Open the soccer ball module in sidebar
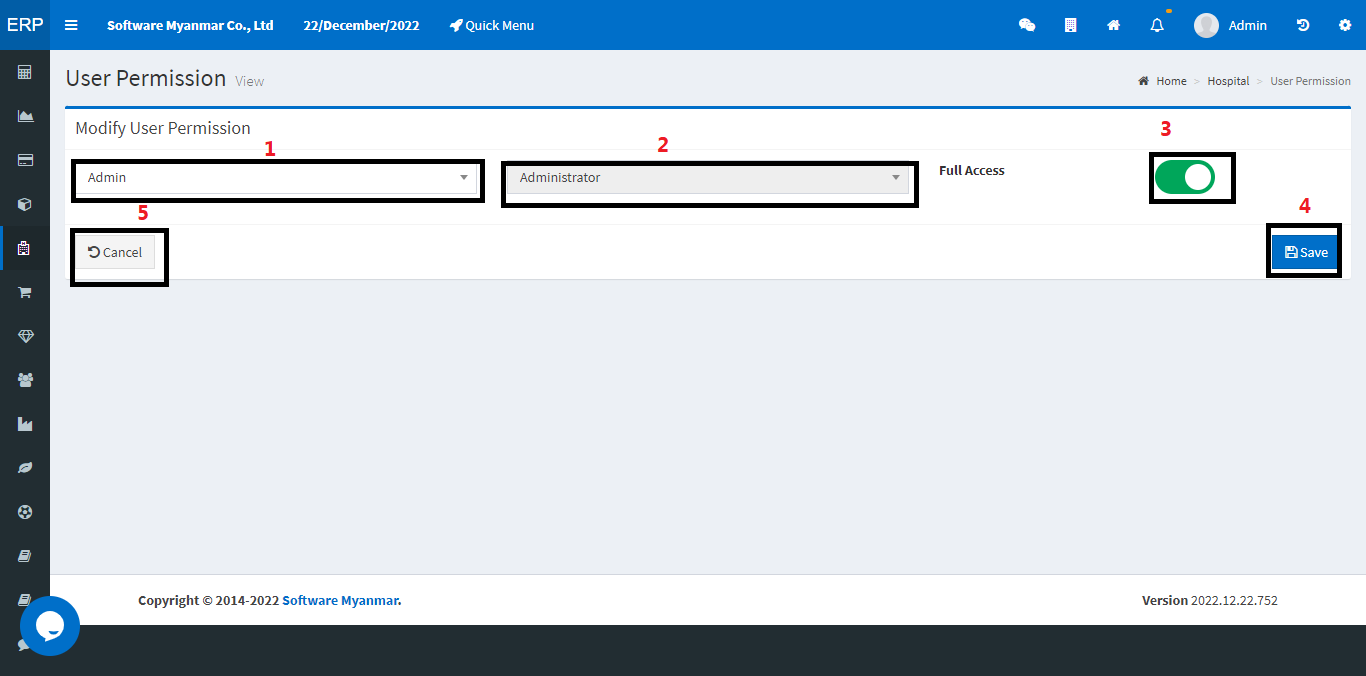Viewport: 1366px width, 676px height. (25, 512)
